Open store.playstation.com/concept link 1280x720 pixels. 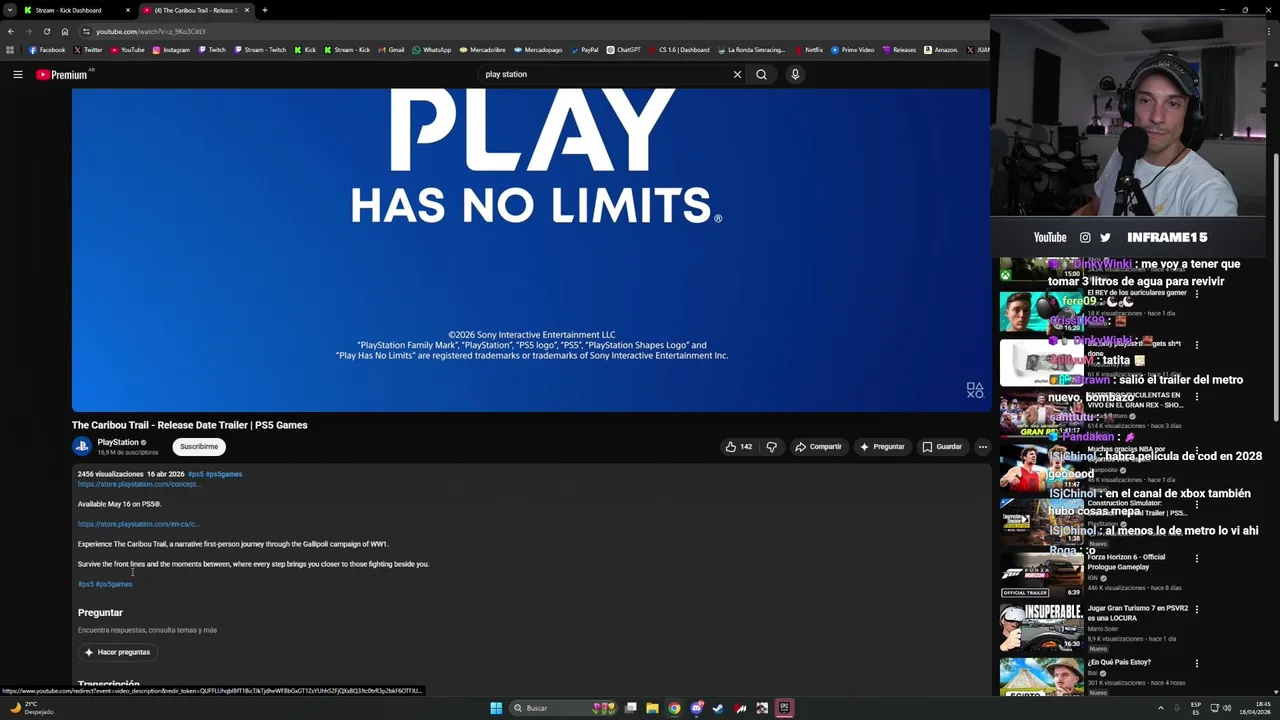pos(139,484)
